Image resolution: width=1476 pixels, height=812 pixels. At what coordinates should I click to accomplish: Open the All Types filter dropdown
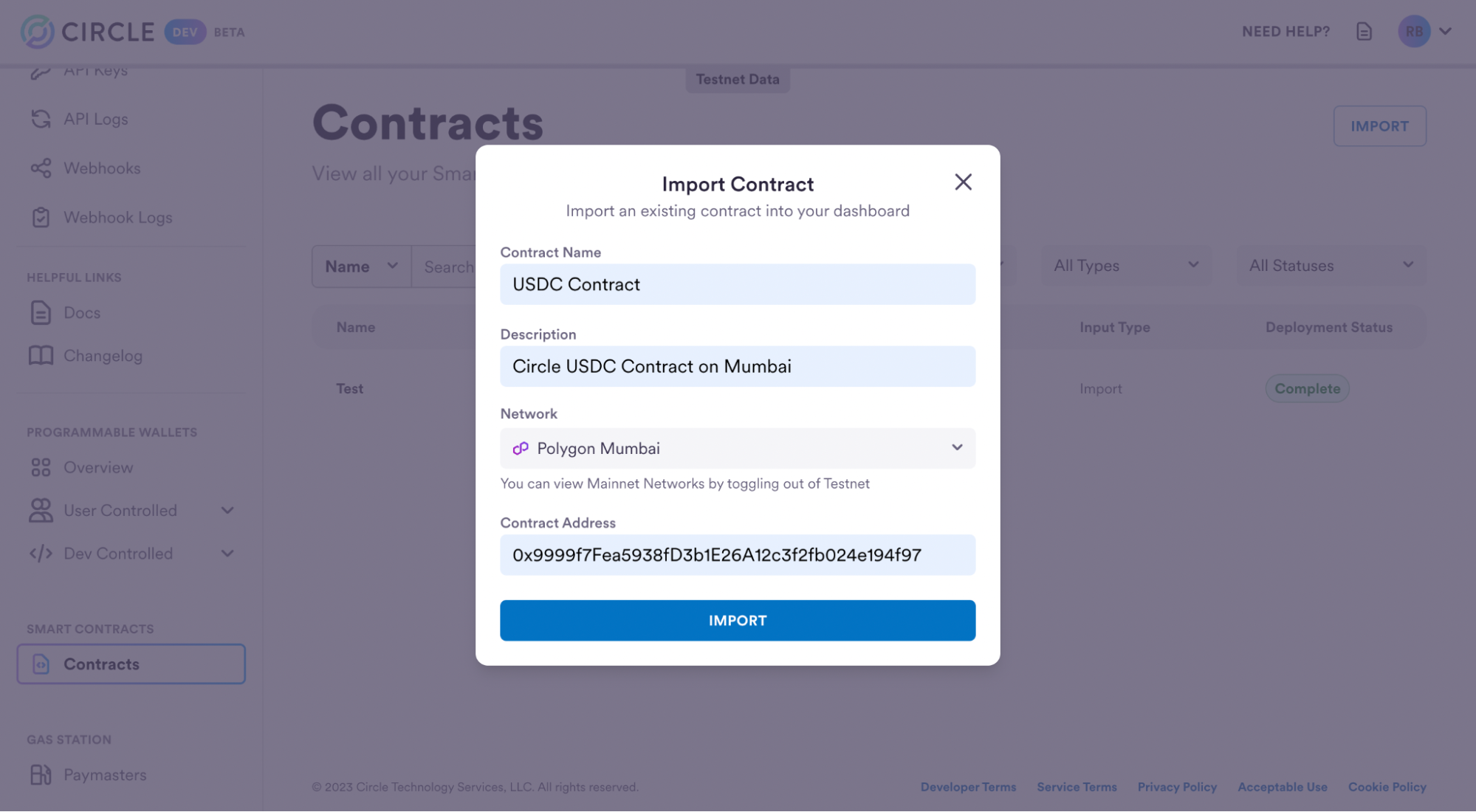(x=1125, y=266)
